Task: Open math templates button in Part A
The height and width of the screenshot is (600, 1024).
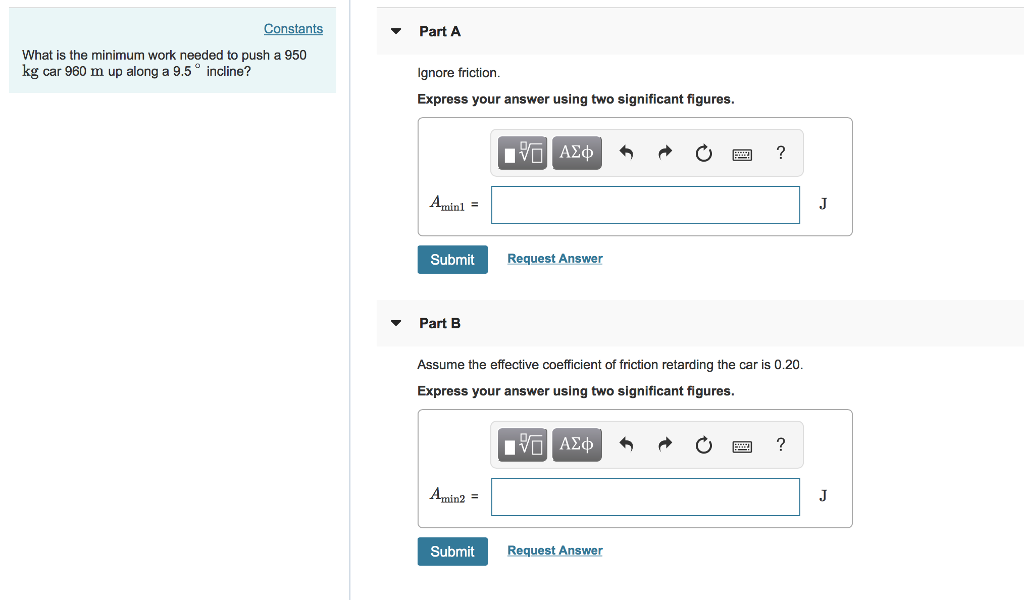Action: (522, 153)
